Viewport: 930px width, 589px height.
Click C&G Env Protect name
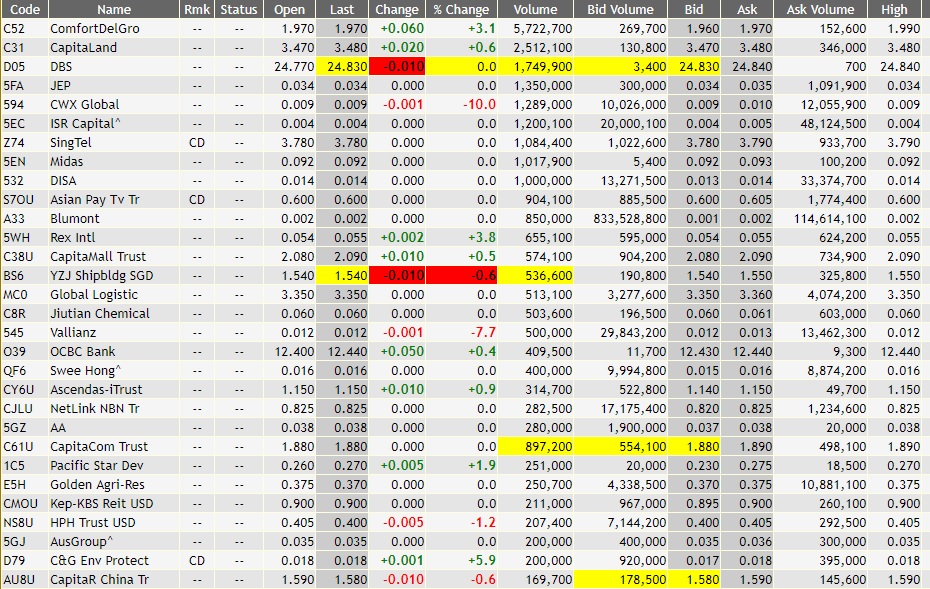point(99,560)
